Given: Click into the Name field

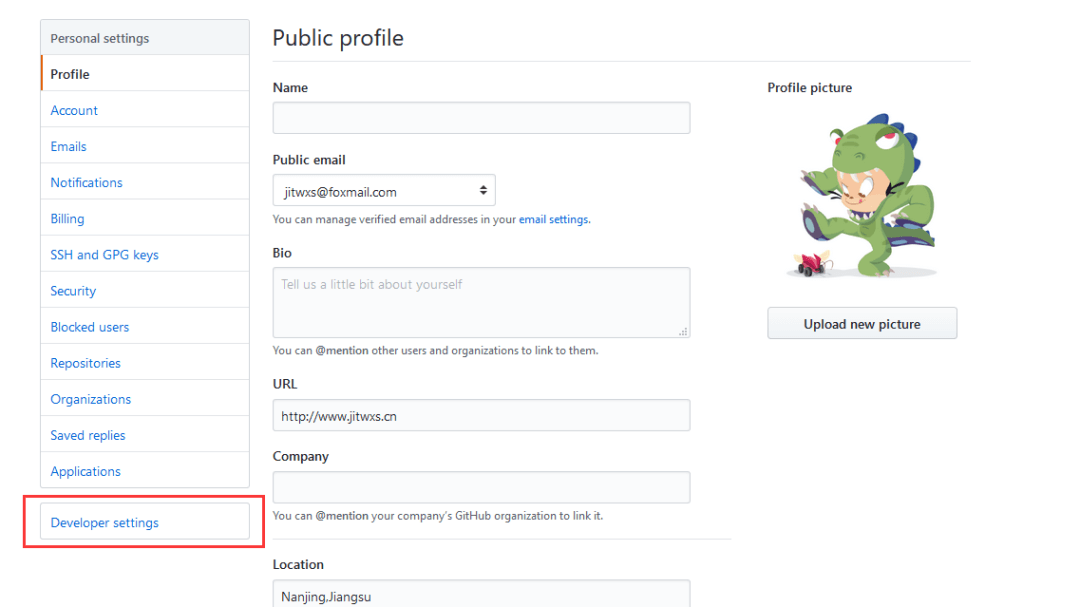Looking at the screenshot, I should pyautogui.click(x=481, y=118).
